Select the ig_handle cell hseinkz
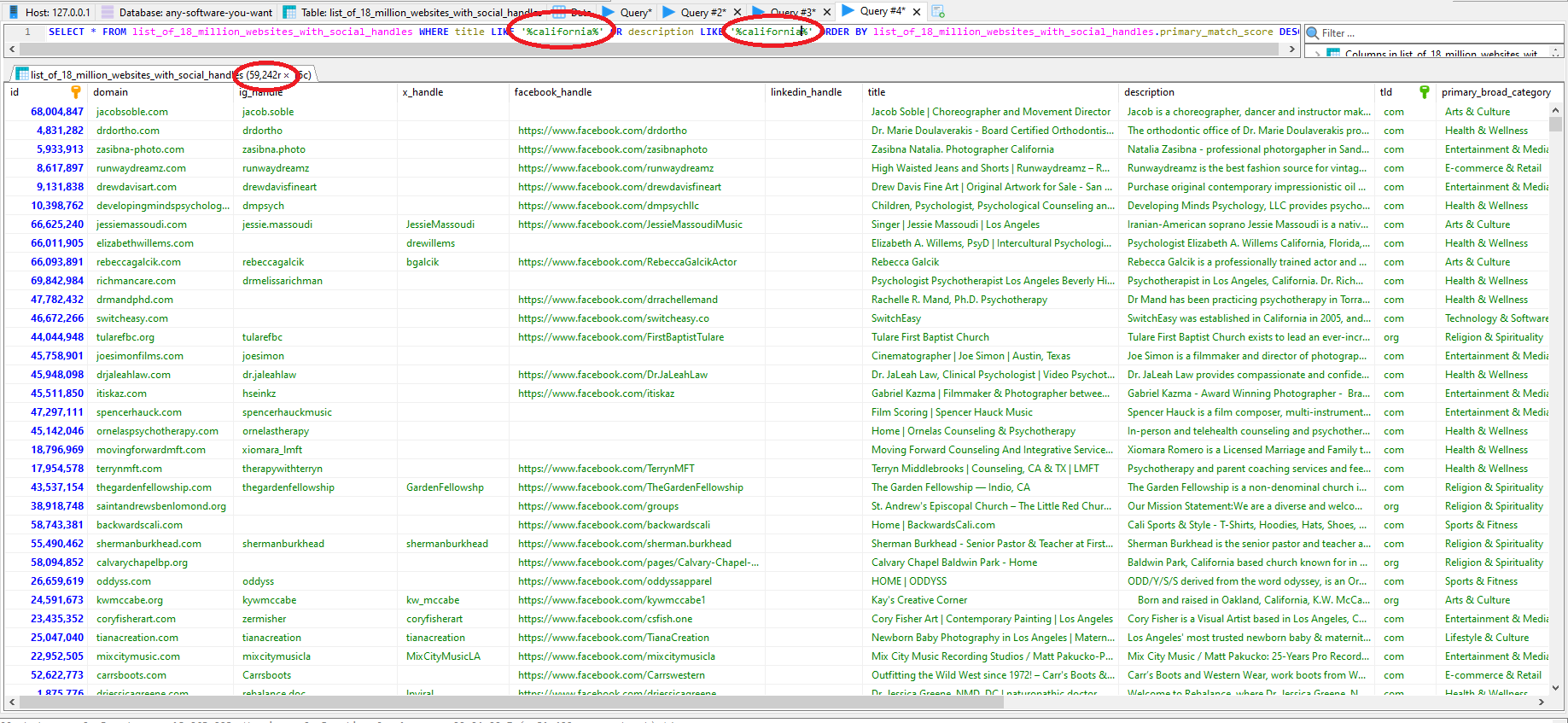This screenshot has height=723, width=1568. click(315, 394)
